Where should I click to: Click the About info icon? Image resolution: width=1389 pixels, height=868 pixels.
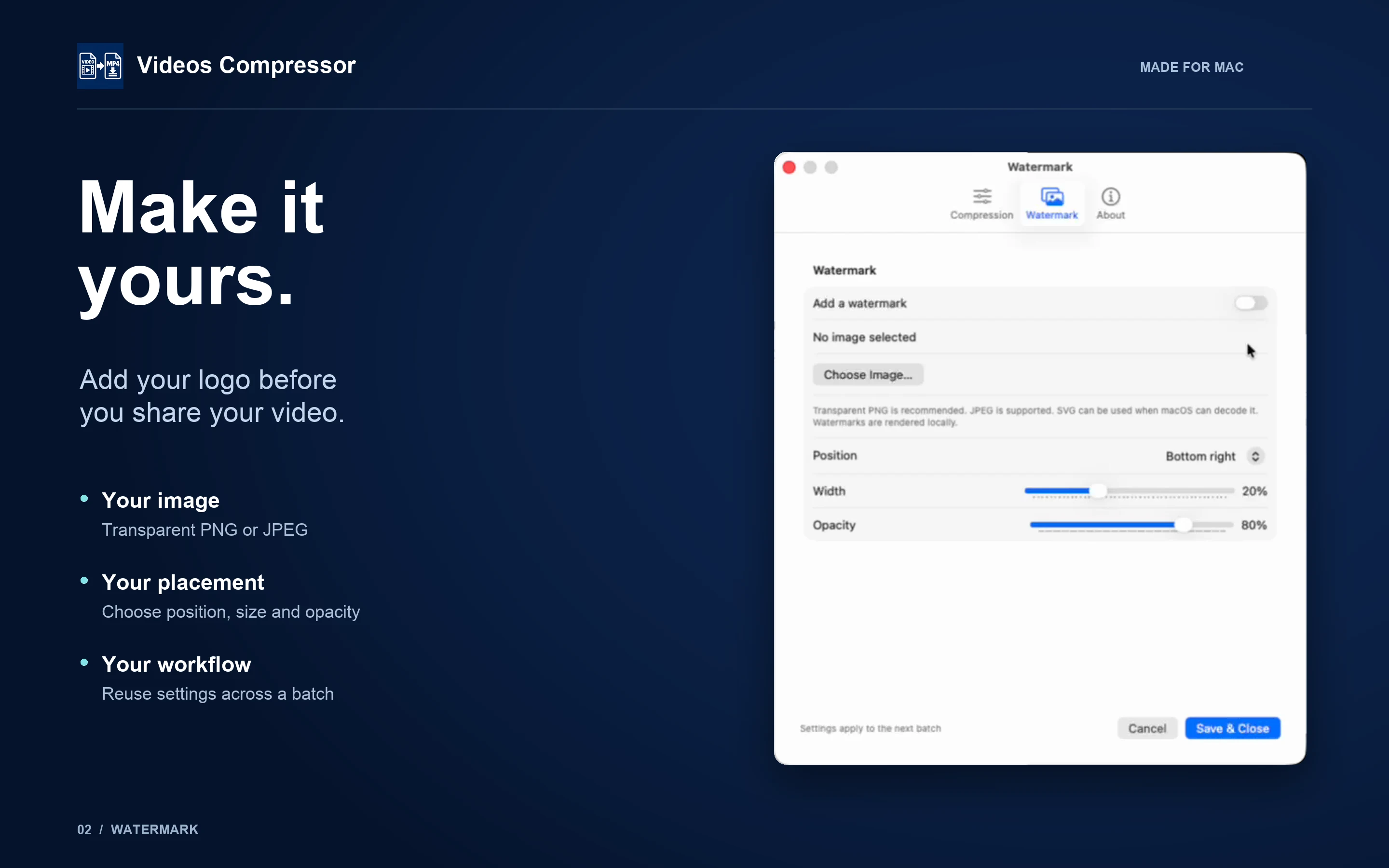[1111, 196]
